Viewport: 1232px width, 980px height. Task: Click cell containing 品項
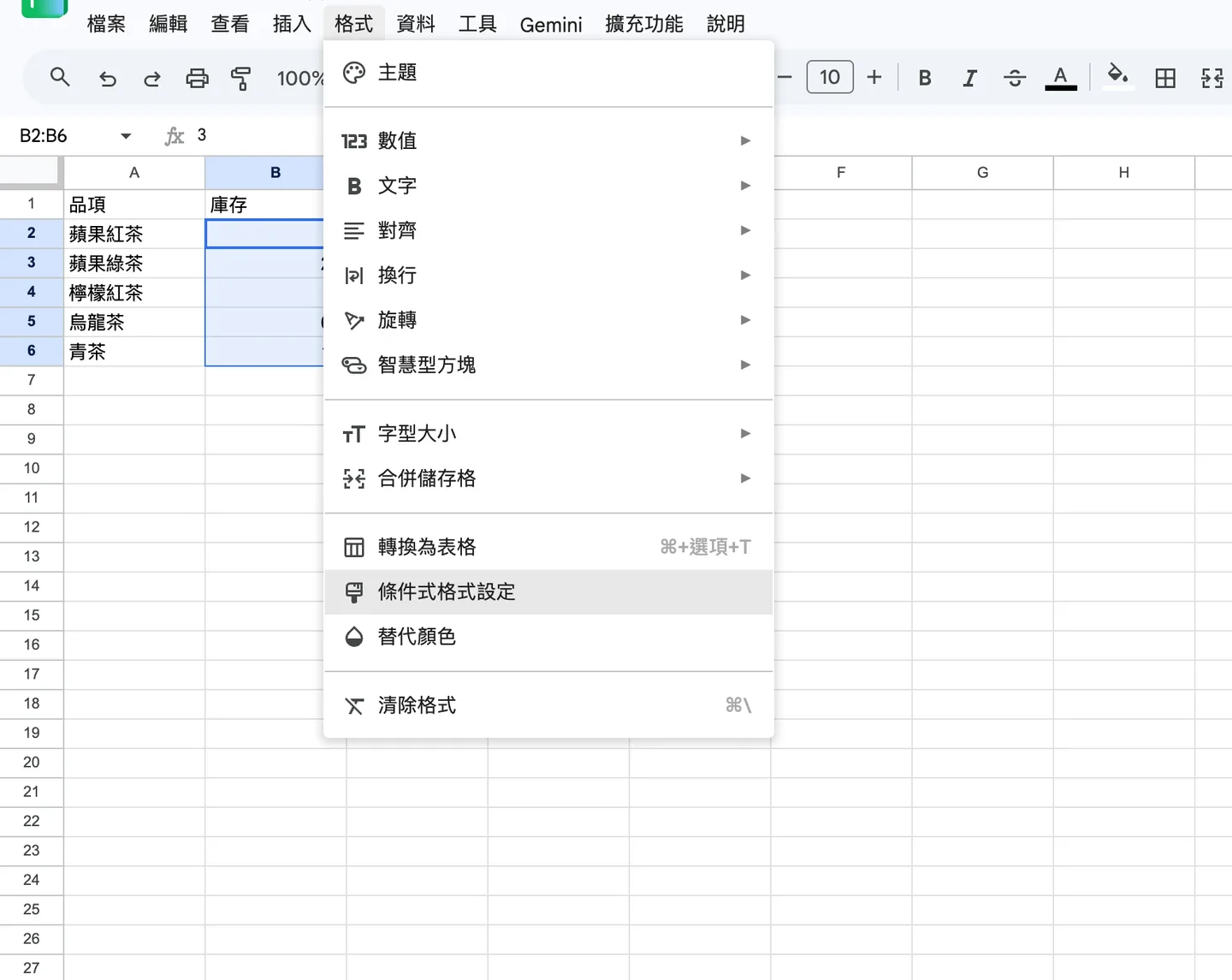pos(134,205)
